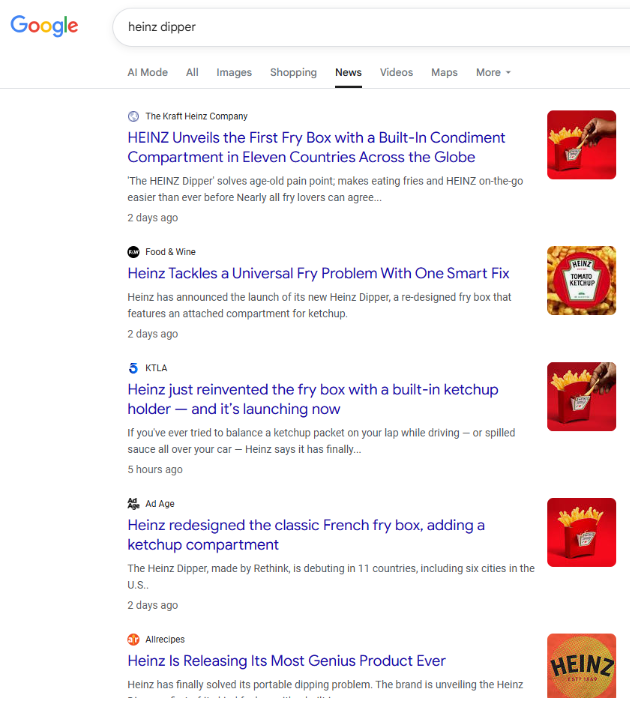Click the Heinz Tomato Ketchup label thumbnail
This screenshot has height=704, width=630.
pos(581,281)
